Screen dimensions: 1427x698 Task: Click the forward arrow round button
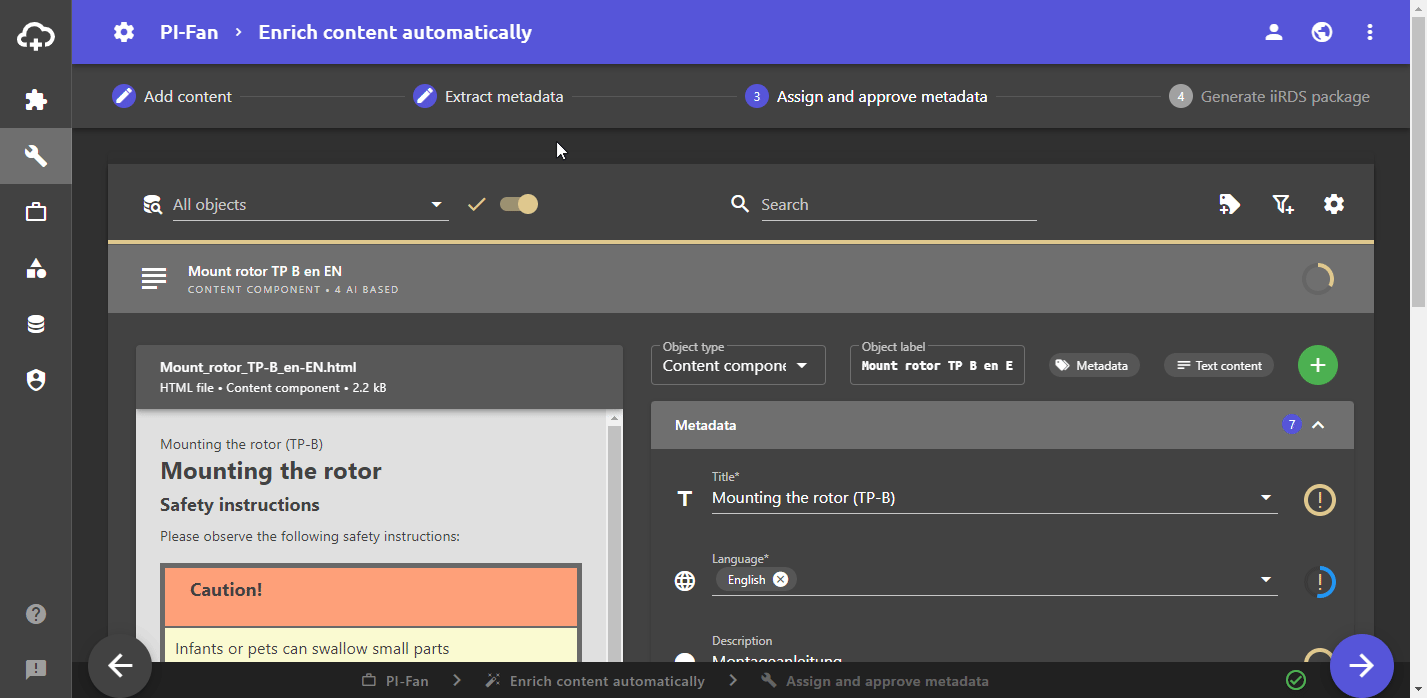(1362, 666)
